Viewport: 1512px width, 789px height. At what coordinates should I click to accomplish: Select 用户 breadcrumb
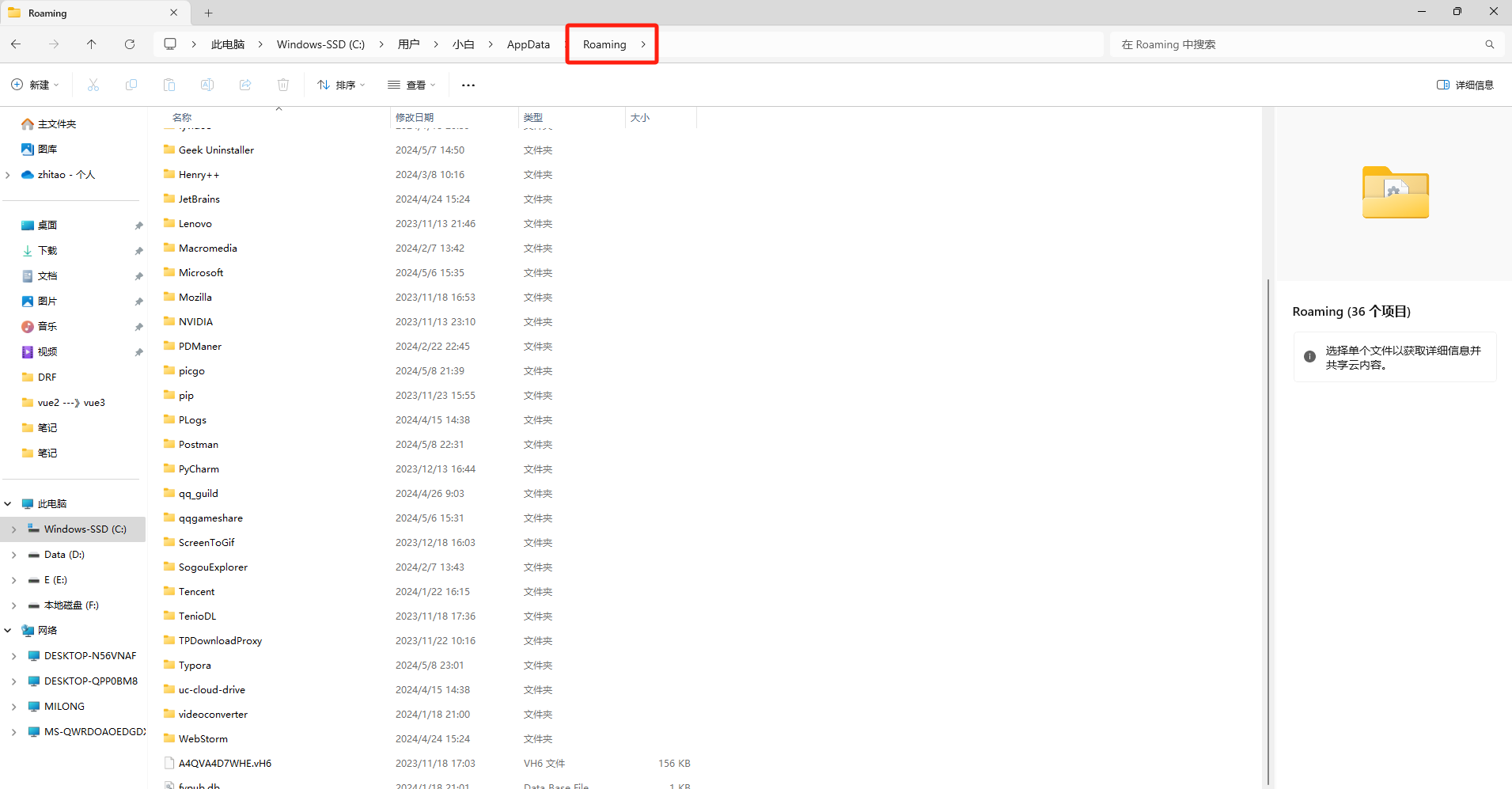tap(408, 44)
